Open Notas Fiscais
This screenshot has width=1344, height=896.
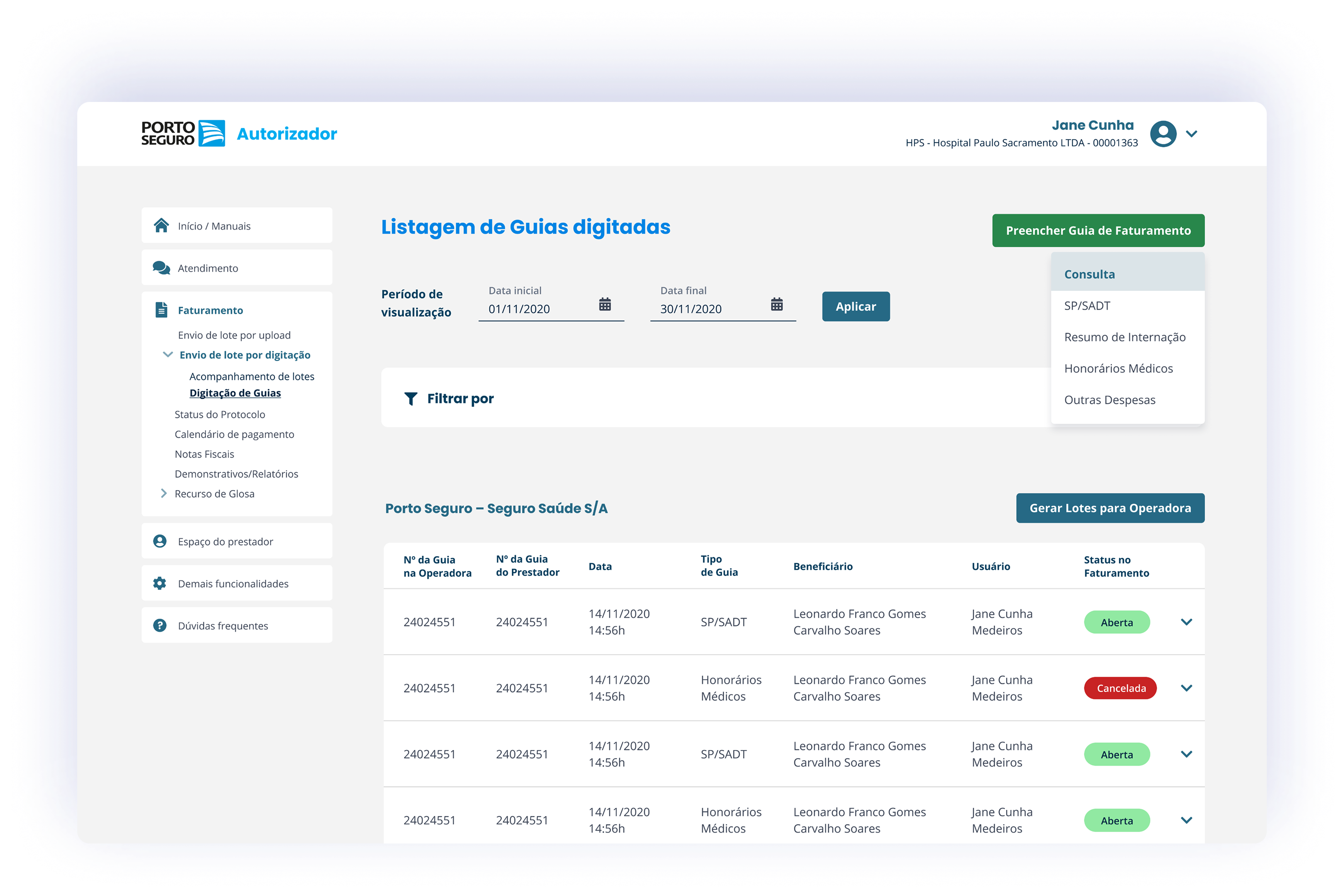[x=205, y=454]
